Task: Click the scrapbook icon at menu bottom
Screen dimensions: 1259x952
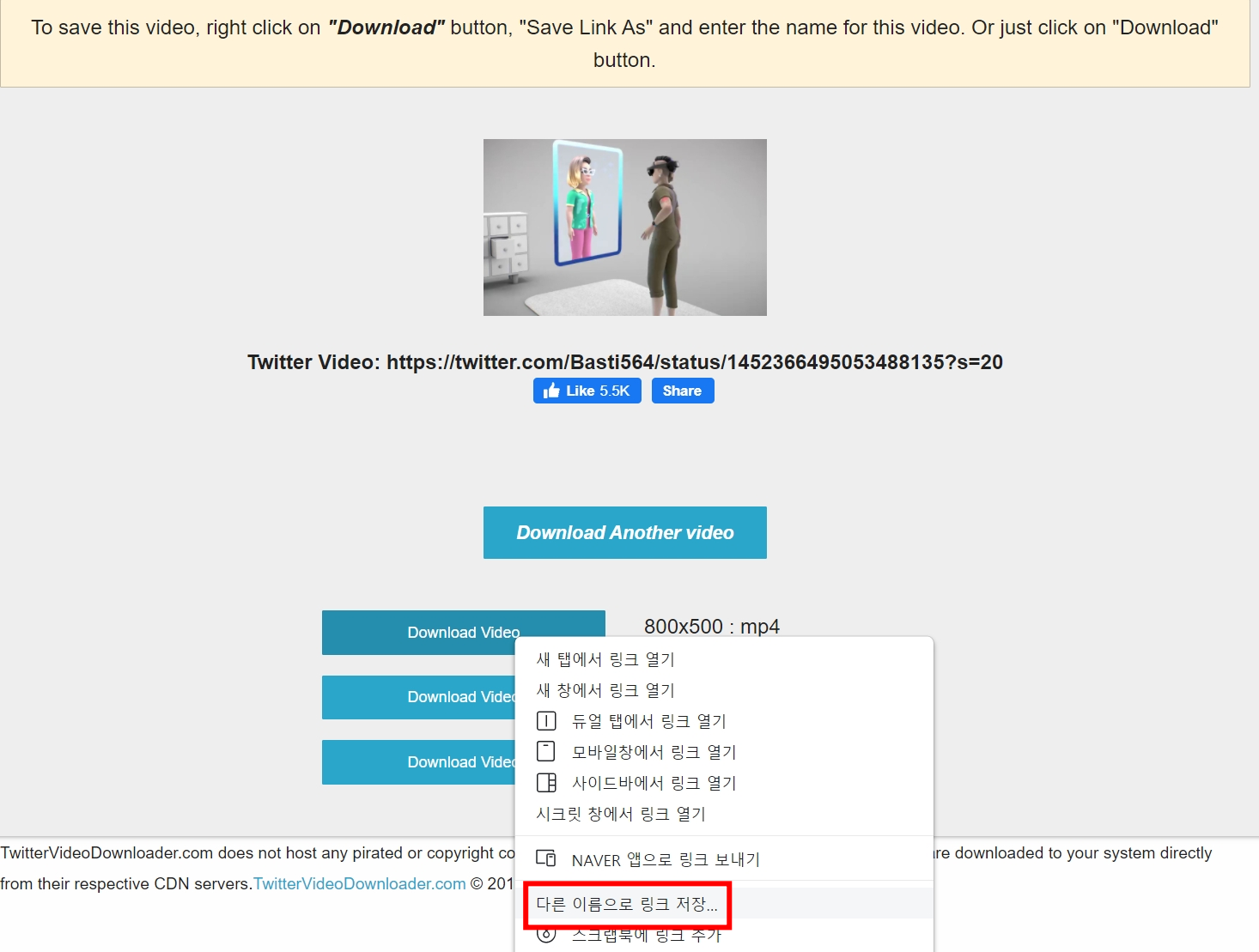Action: 546,935
